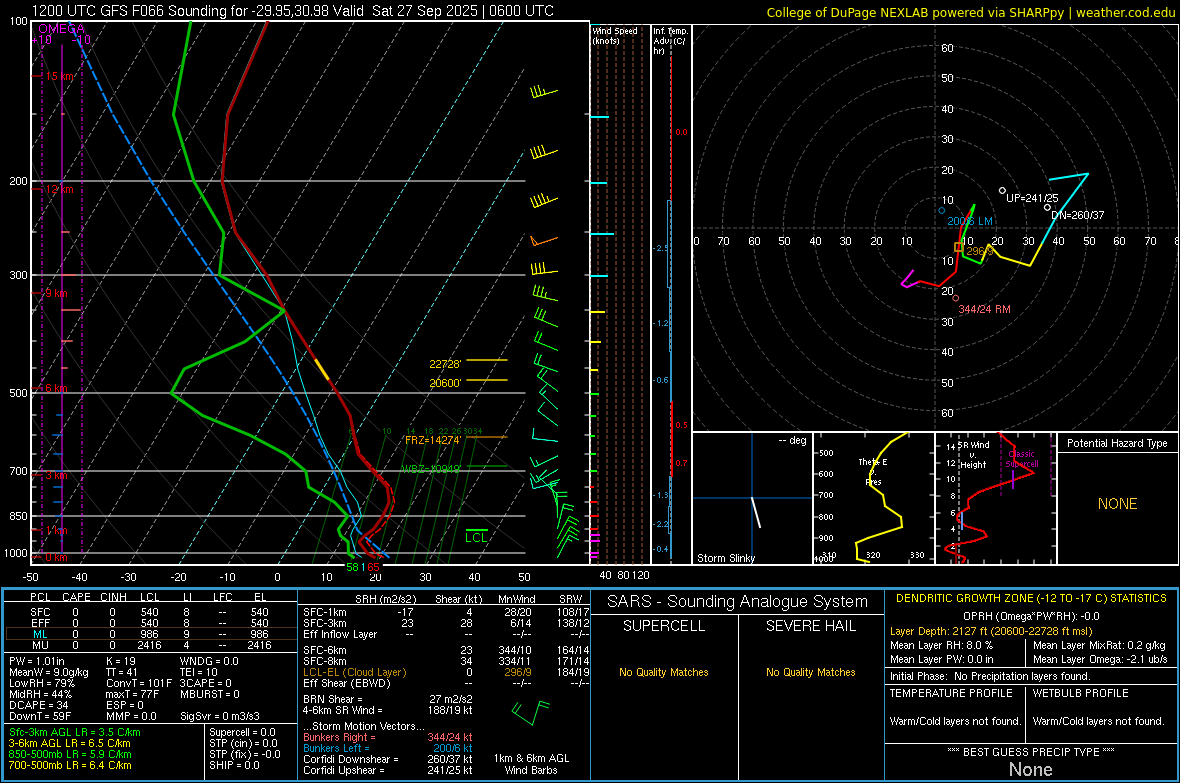Click the CAPE column header

(x=76, y=597)
